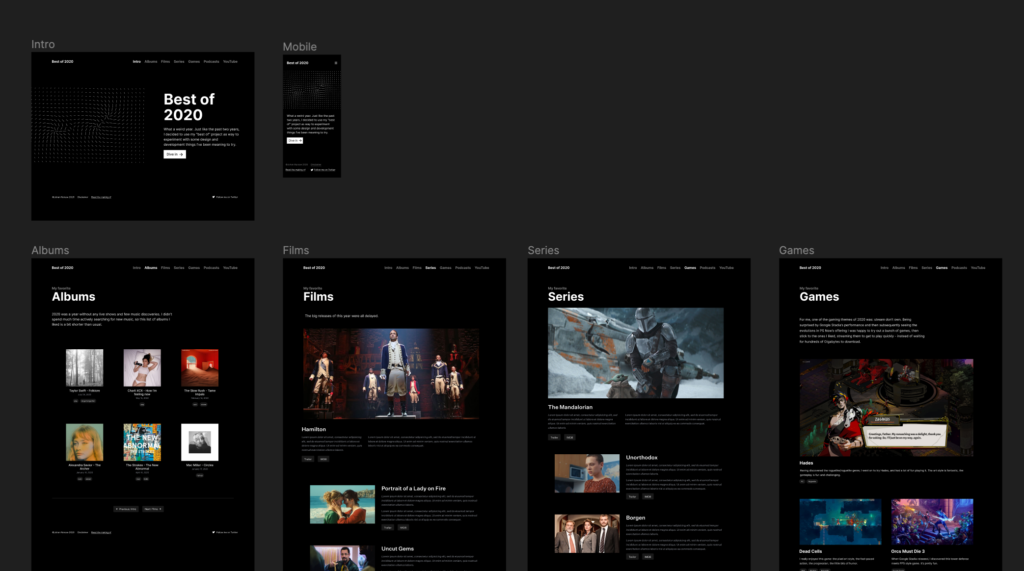1024x571 pixels.
Task: Click Dive in button in Intro frame
Action: pos(174,154)
